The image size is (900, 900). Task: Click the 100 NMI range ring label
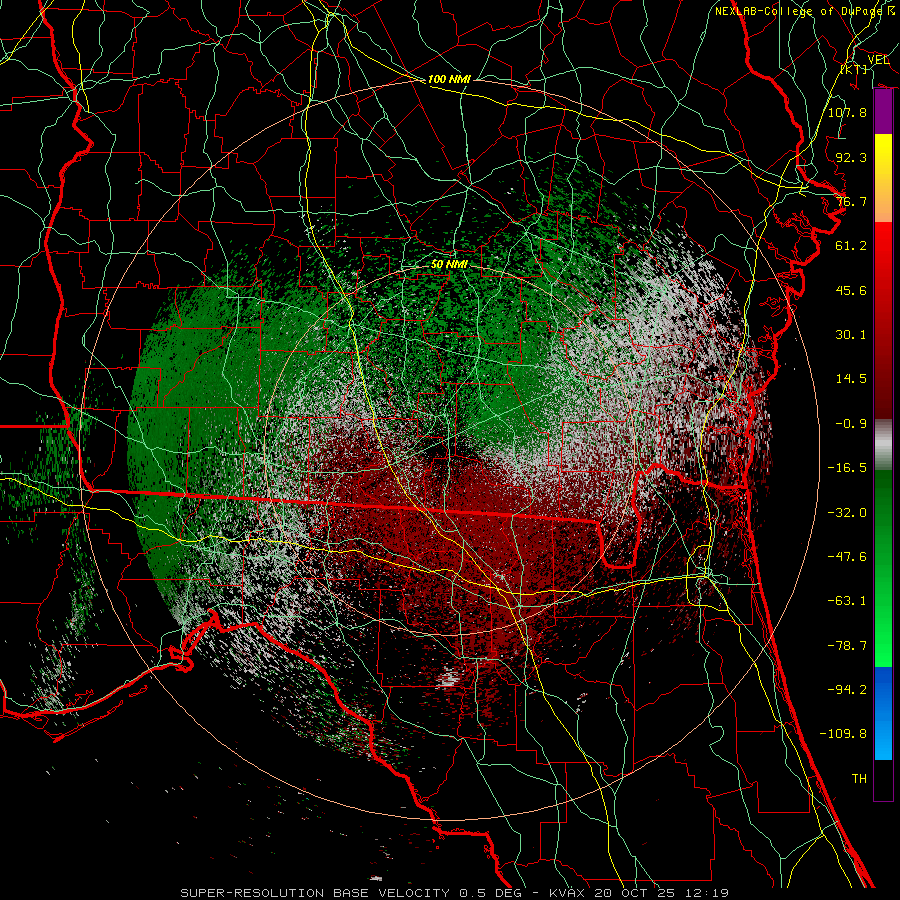pos(449,79)
